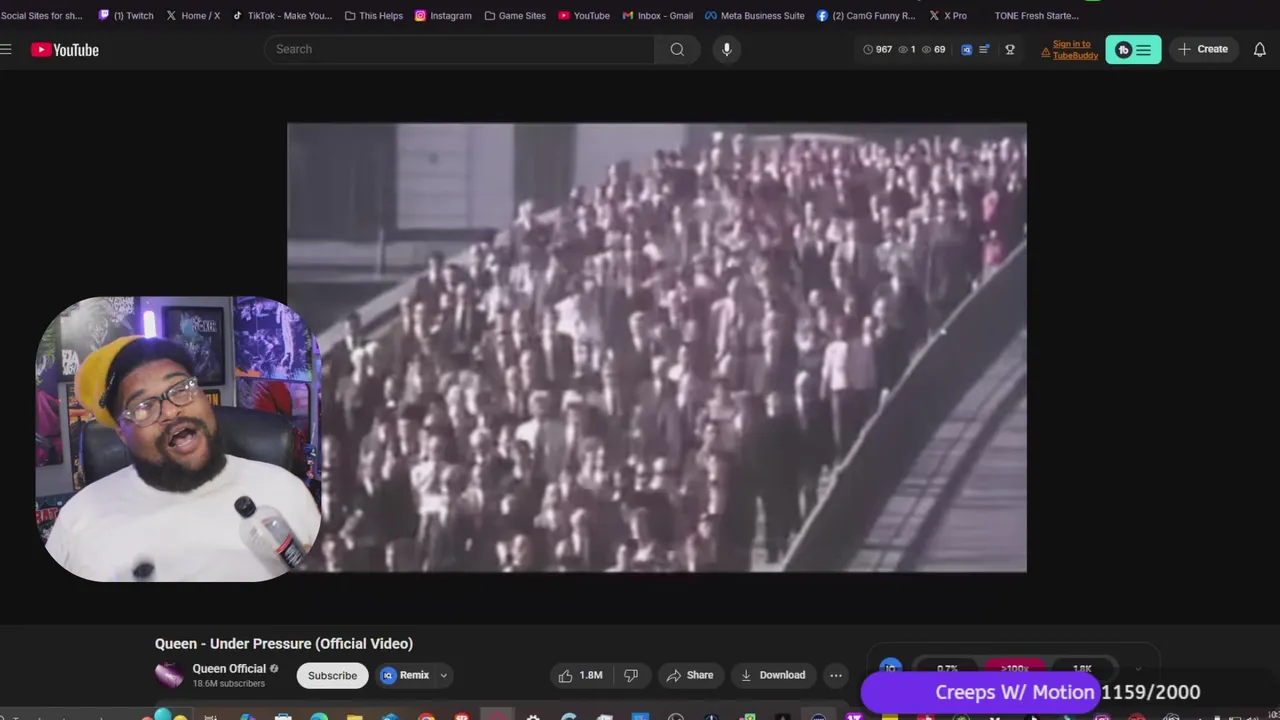1280x720 pixels.
Task: Open TikTok bookmark
Action: [x=282, y=15]
